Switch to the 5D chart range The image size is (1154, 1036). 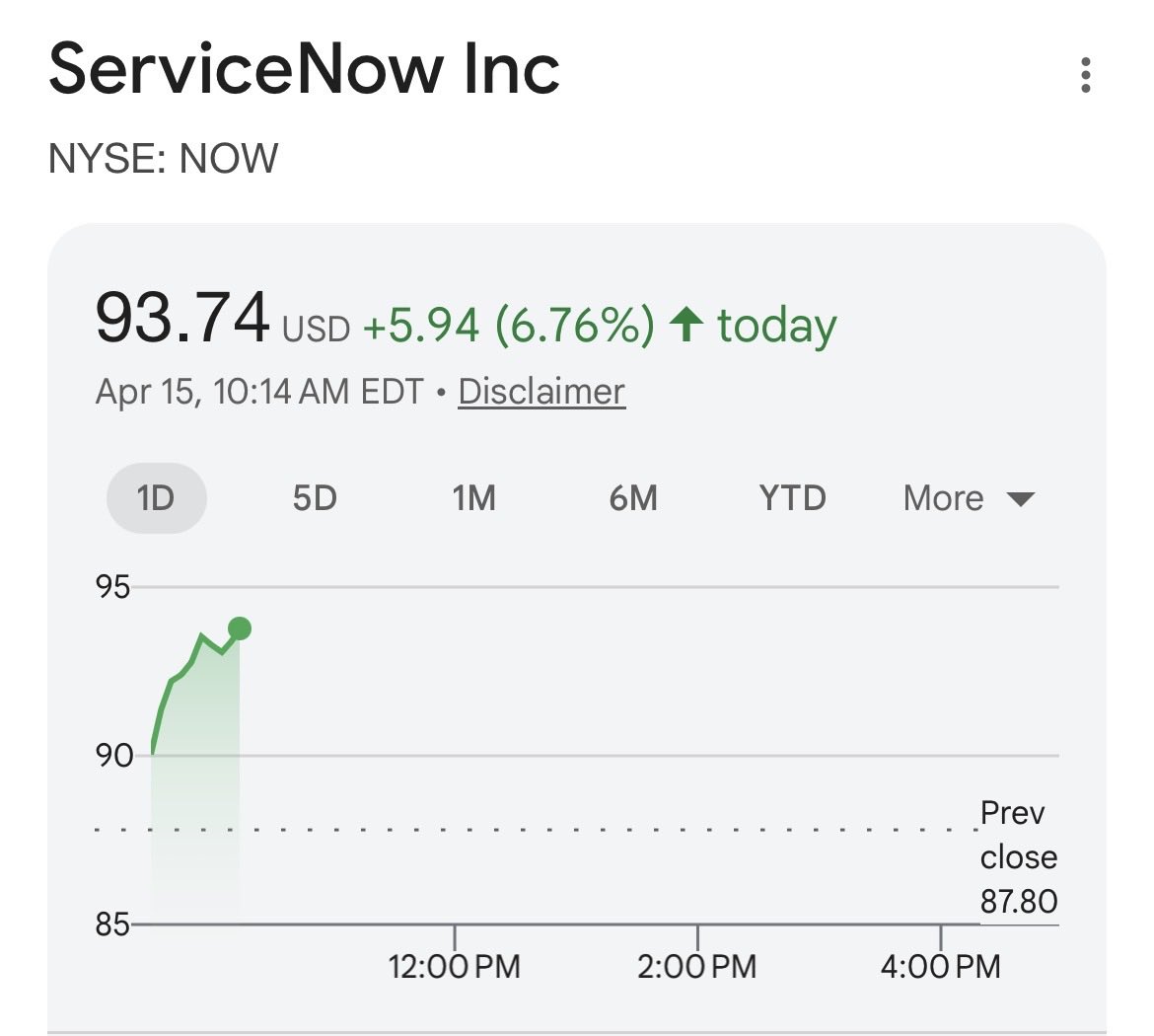[315, 498]
